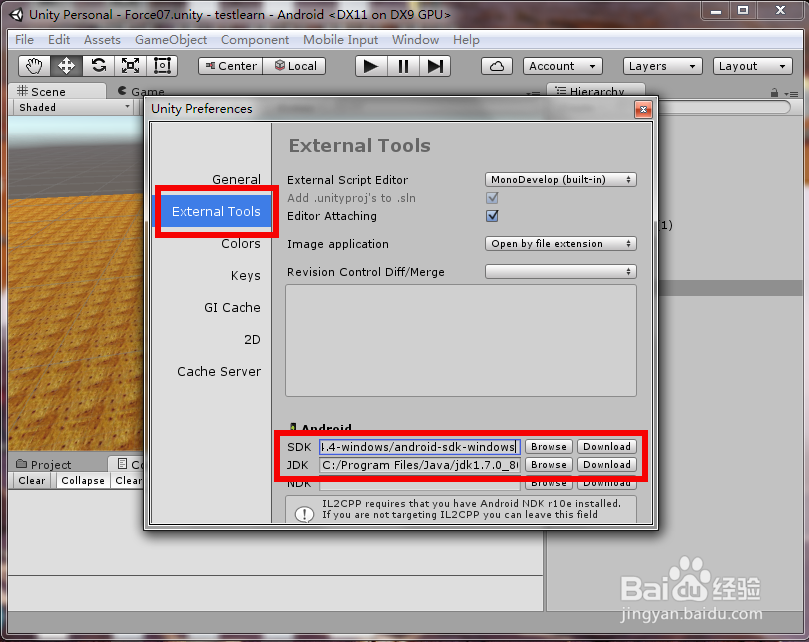This screenshot has height=642, width=809.
Task: Select the Move tool in toolbar
Action: click(67, 66)
